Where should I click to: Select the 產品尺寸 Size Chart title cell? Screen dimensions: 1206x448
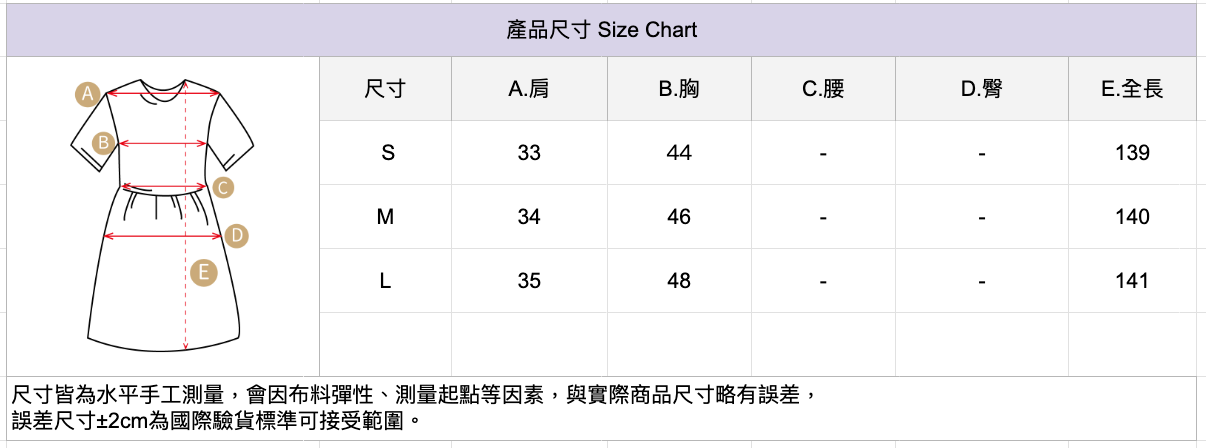click(x=601, y=30)
